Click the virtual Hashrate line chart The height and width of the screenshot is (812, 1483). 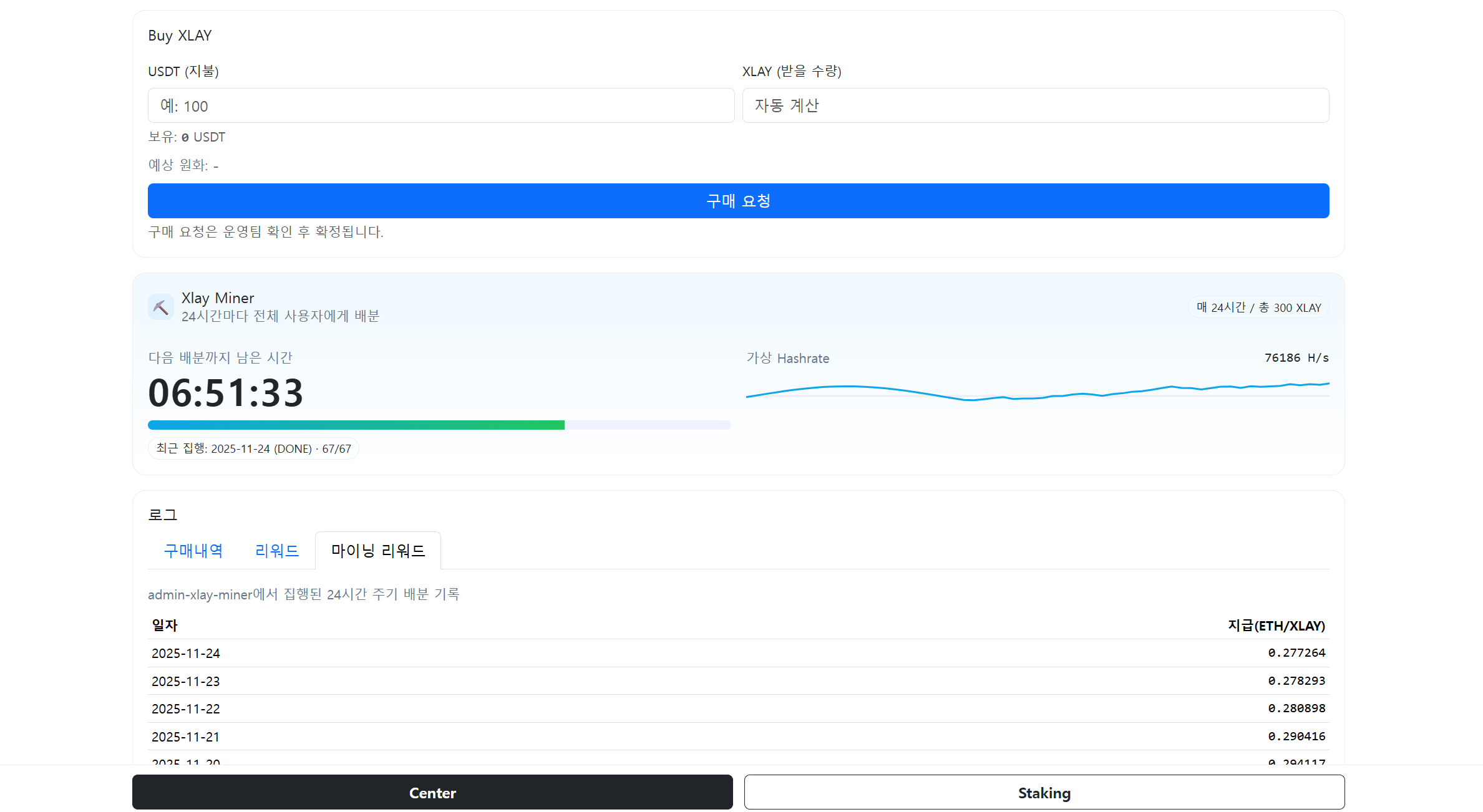(1037, 391)
